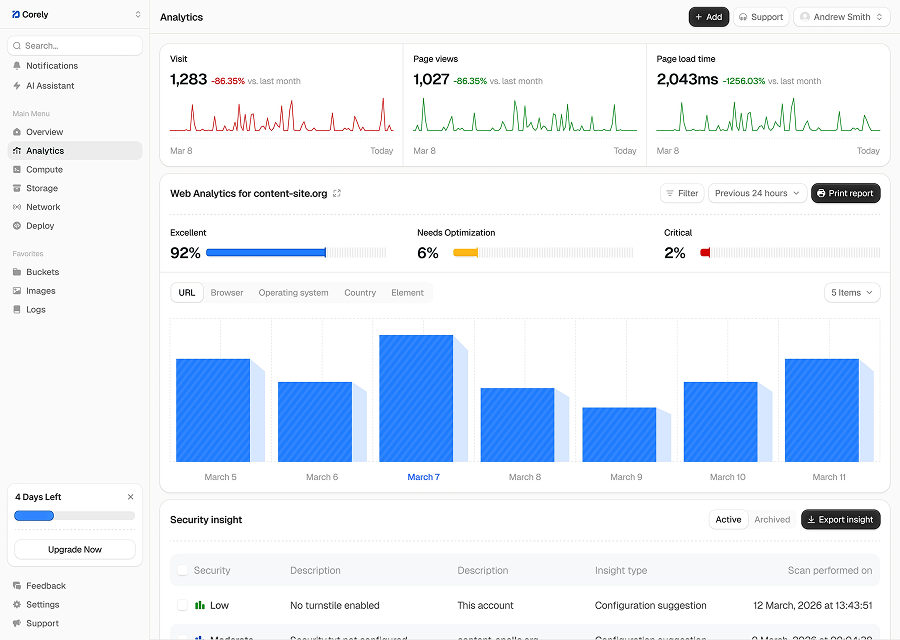
Task: Click expand icon beside content-site.org title
Action: 337,193
